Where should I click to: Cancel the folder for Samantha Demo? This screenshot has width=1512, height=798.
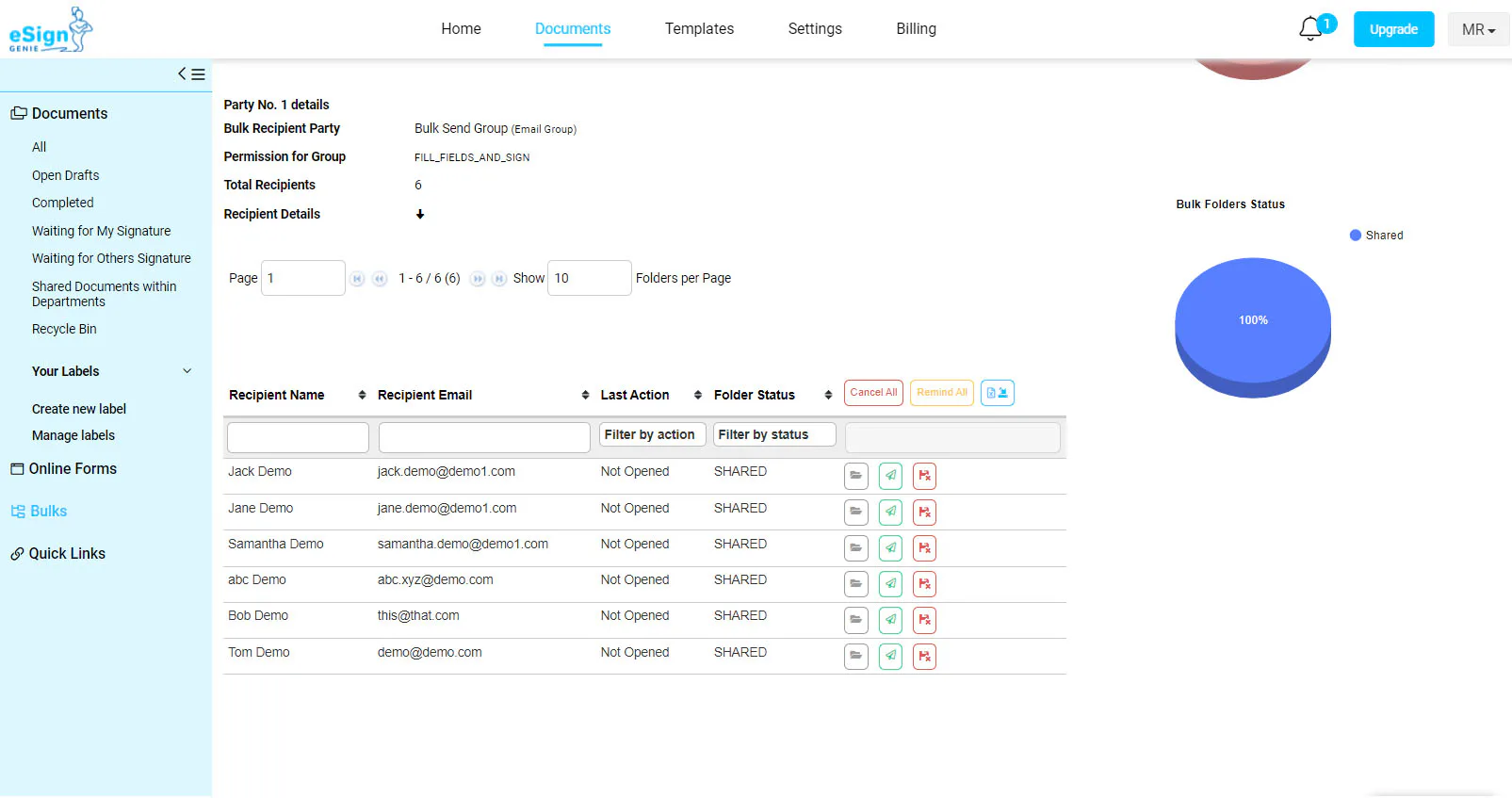pos(924,547)
